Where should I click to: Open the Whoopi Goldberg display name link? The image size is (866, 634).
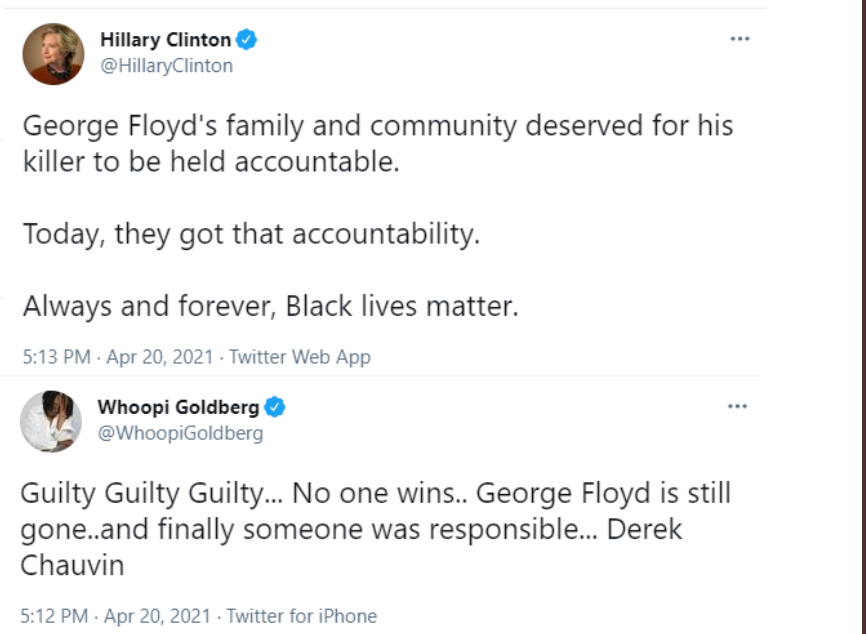pyautogui.click(x=178, y=407)
